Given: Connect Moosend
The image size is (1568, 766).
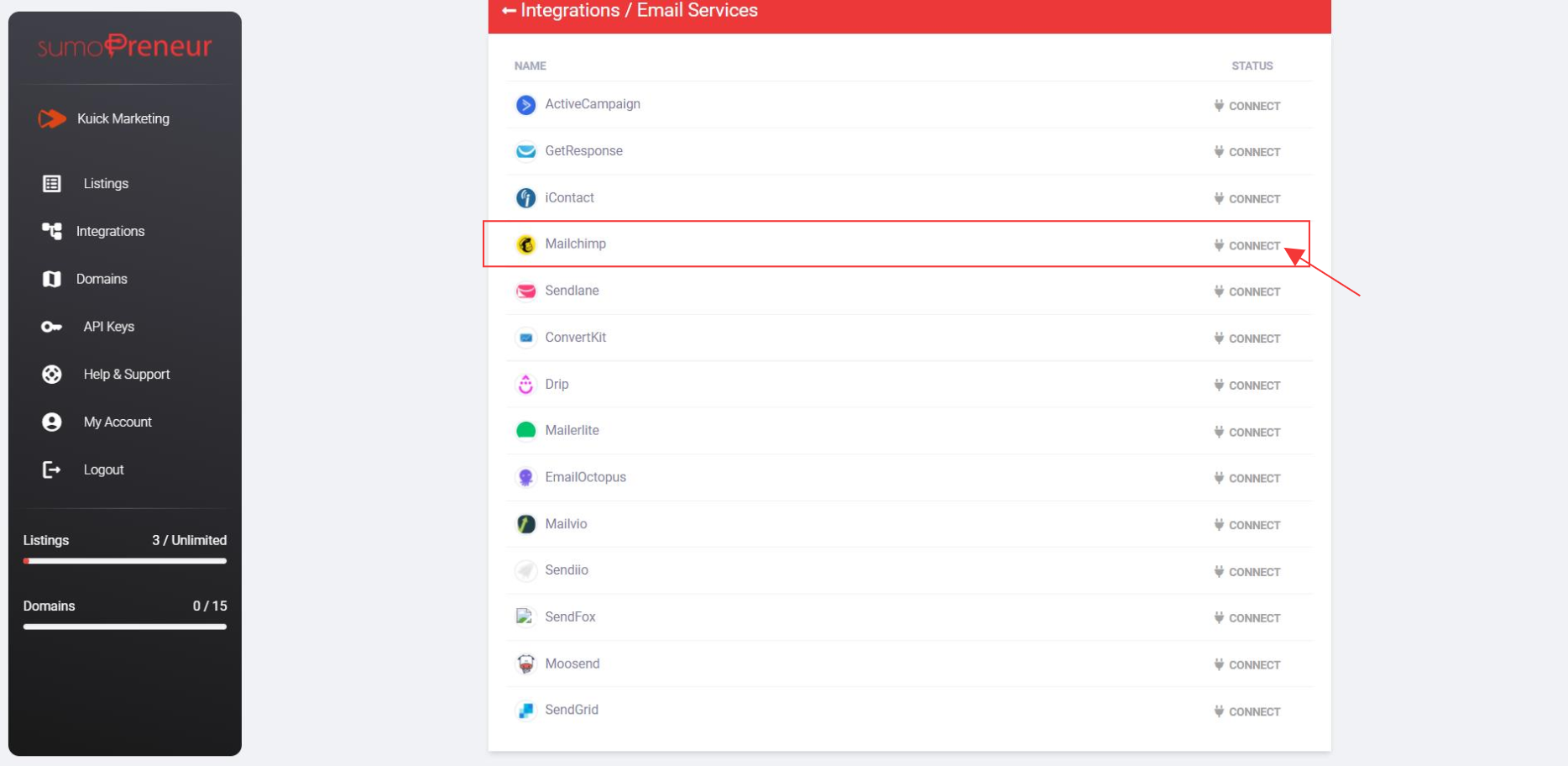Looking at the screenshot, I should 1247,665.
